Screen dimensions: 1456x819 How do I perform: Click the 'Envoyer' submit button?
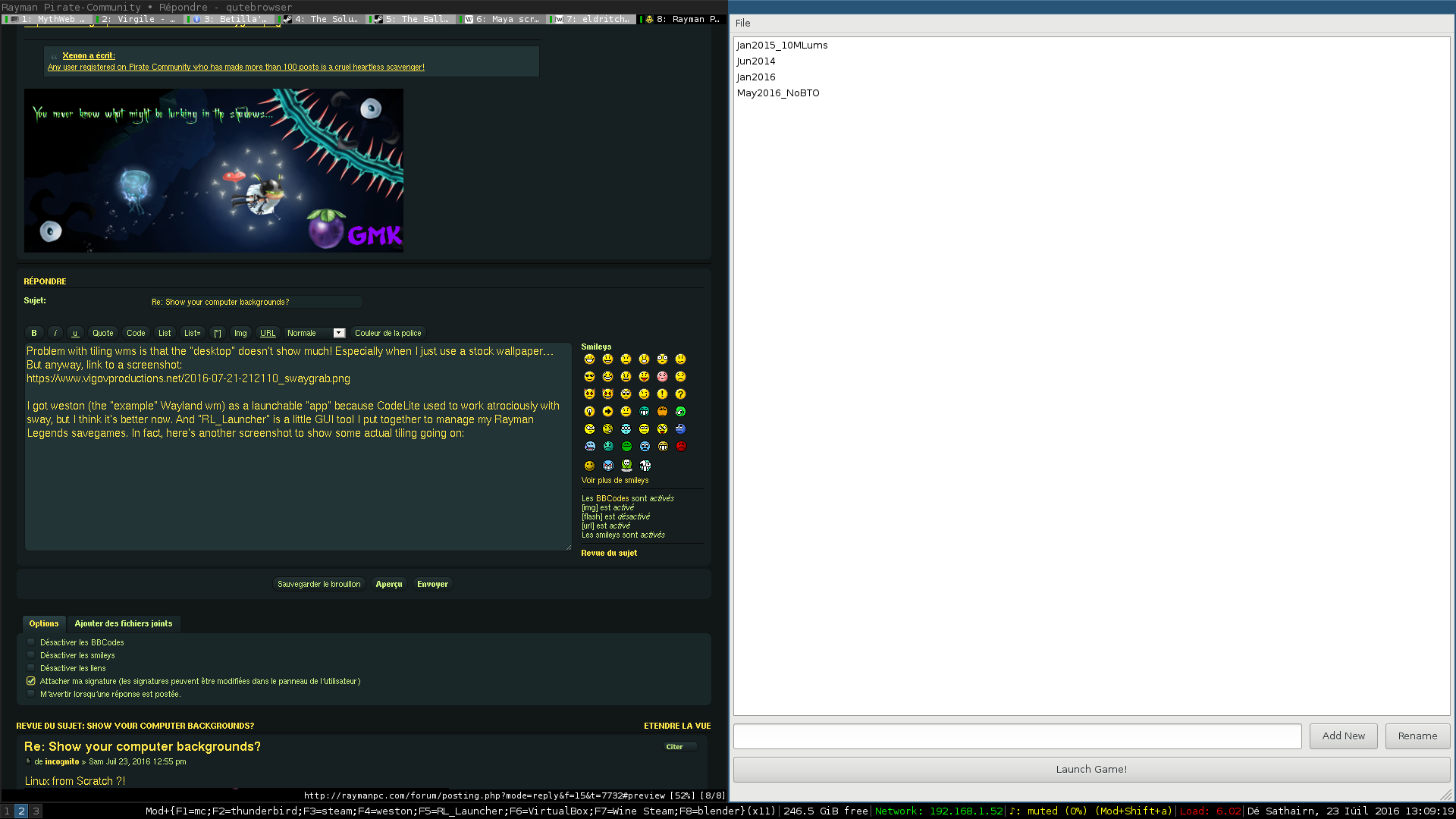432,584
